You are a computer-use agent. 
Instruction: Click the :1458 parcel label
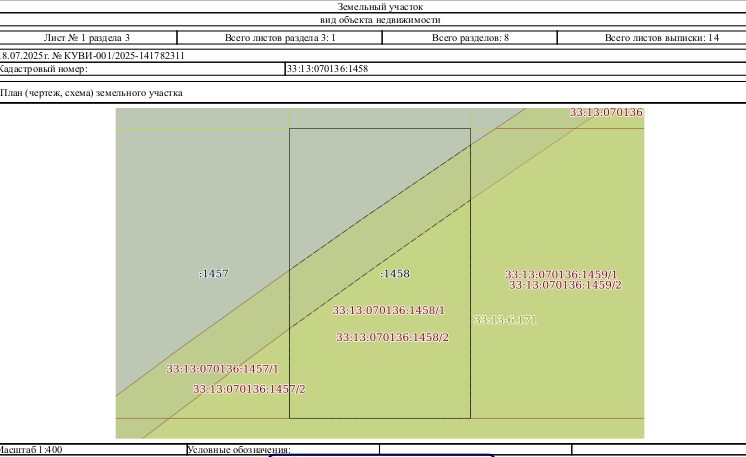click(395, 273)
